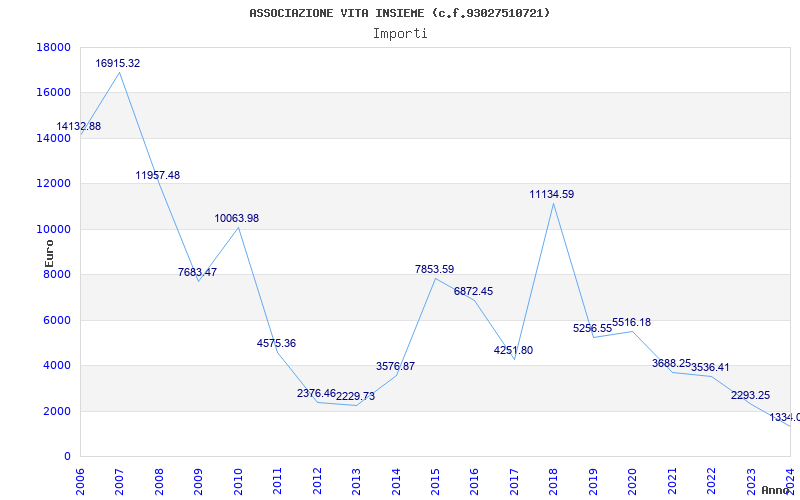Select the 6872.45 data label
Screen dimensions: 800x500
473,292
